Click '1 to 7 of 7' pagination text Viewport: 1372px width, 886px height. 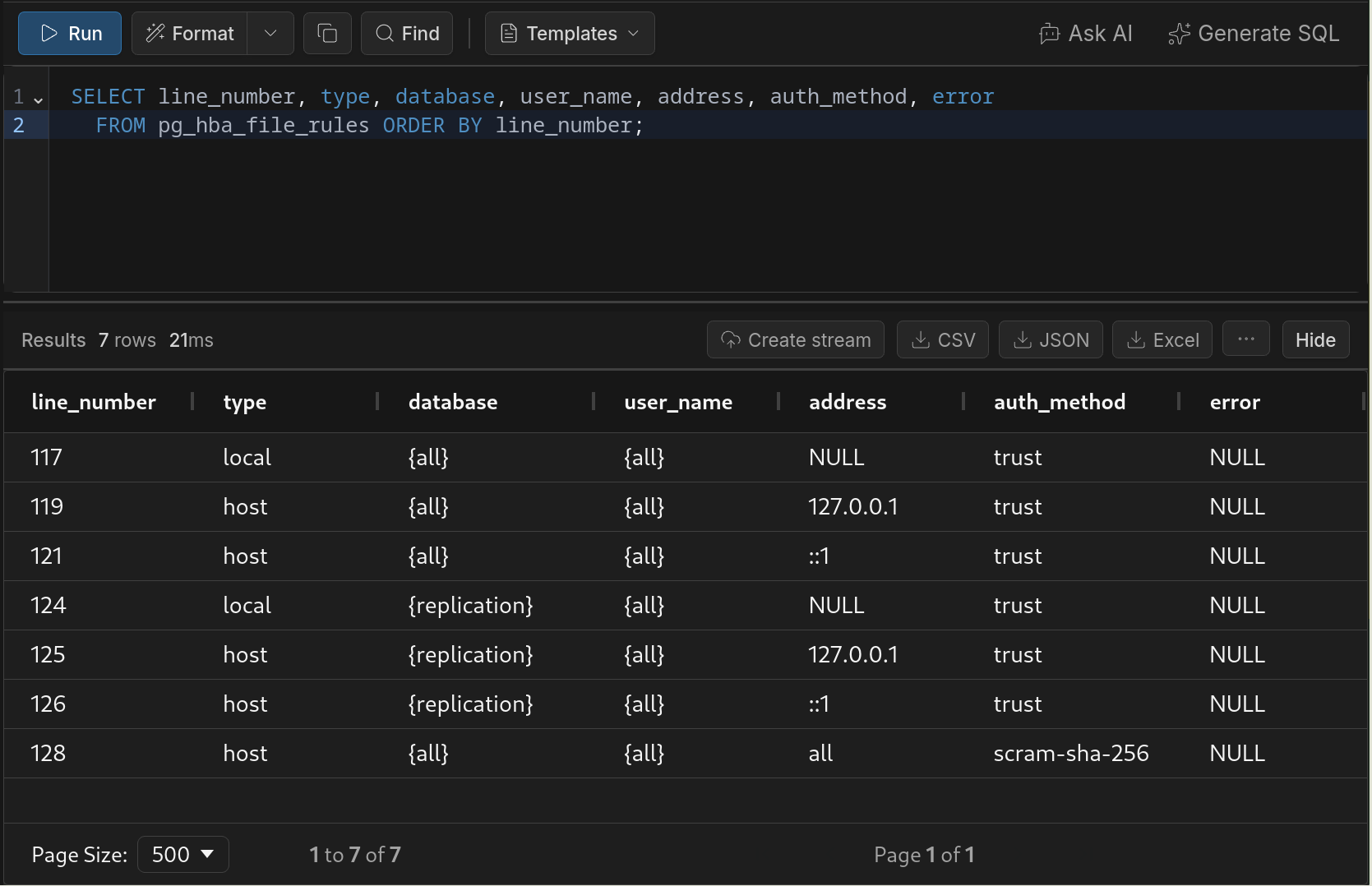355,855
